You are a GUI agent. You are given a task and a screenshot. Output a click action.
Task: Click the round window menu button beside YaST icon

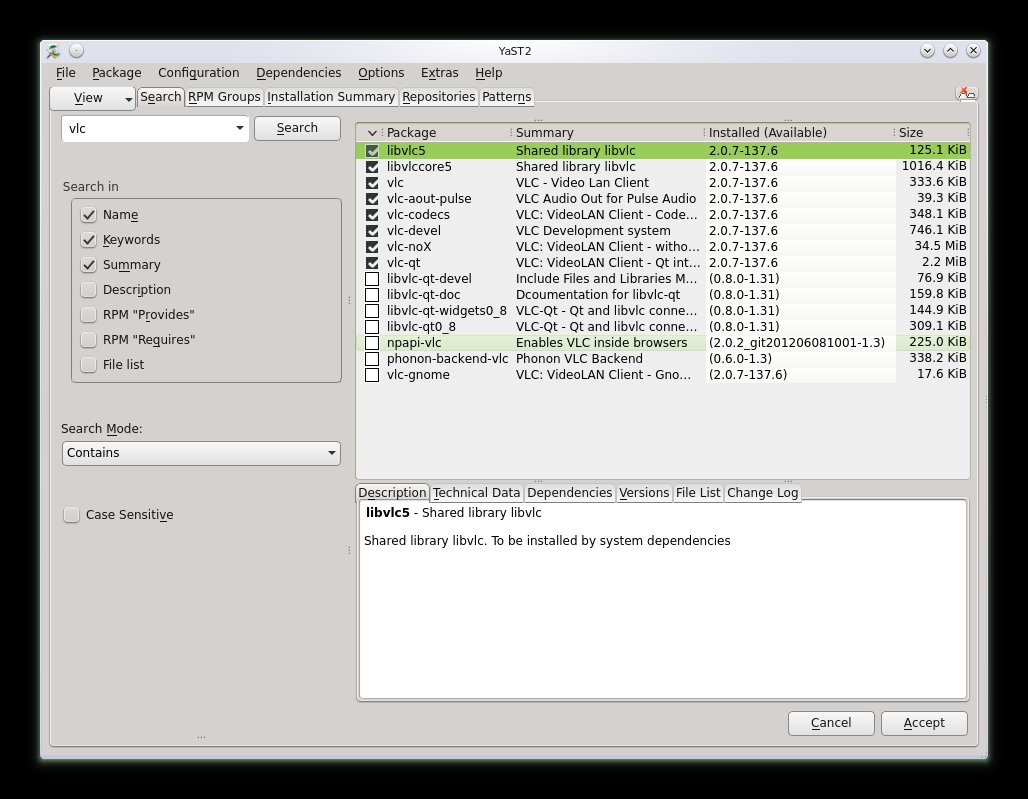[76, 50]
